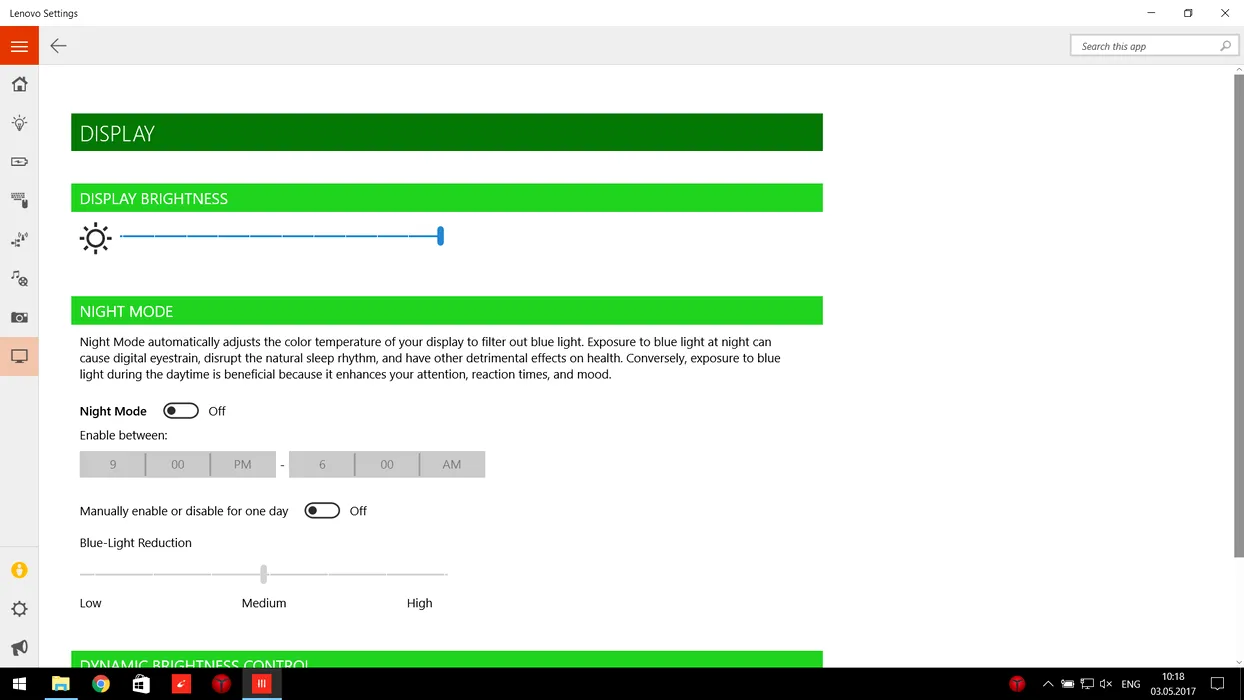Open Google Chrome from the taskbar
The width and height of the screenshot is (1244, 700).
pyautogui.click(x=101, y=684)
